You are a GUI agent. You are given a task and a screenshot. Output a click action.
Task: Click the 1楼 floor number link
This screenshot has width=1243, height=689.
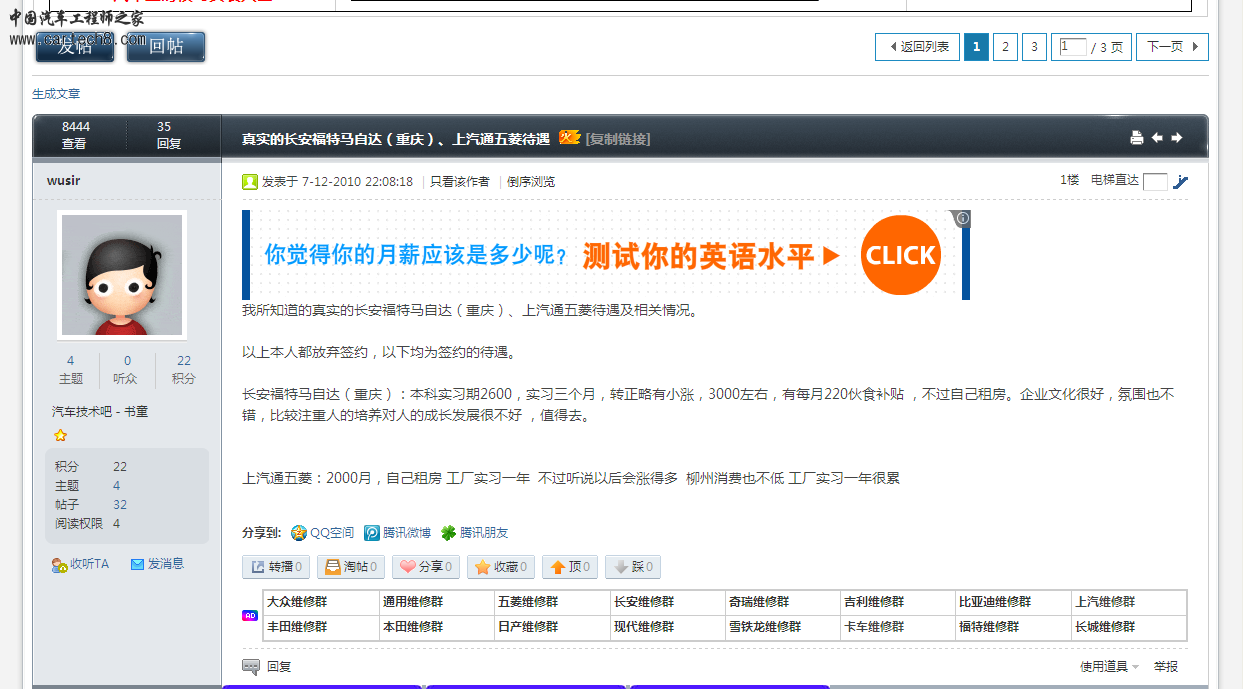coord(1069,180)
